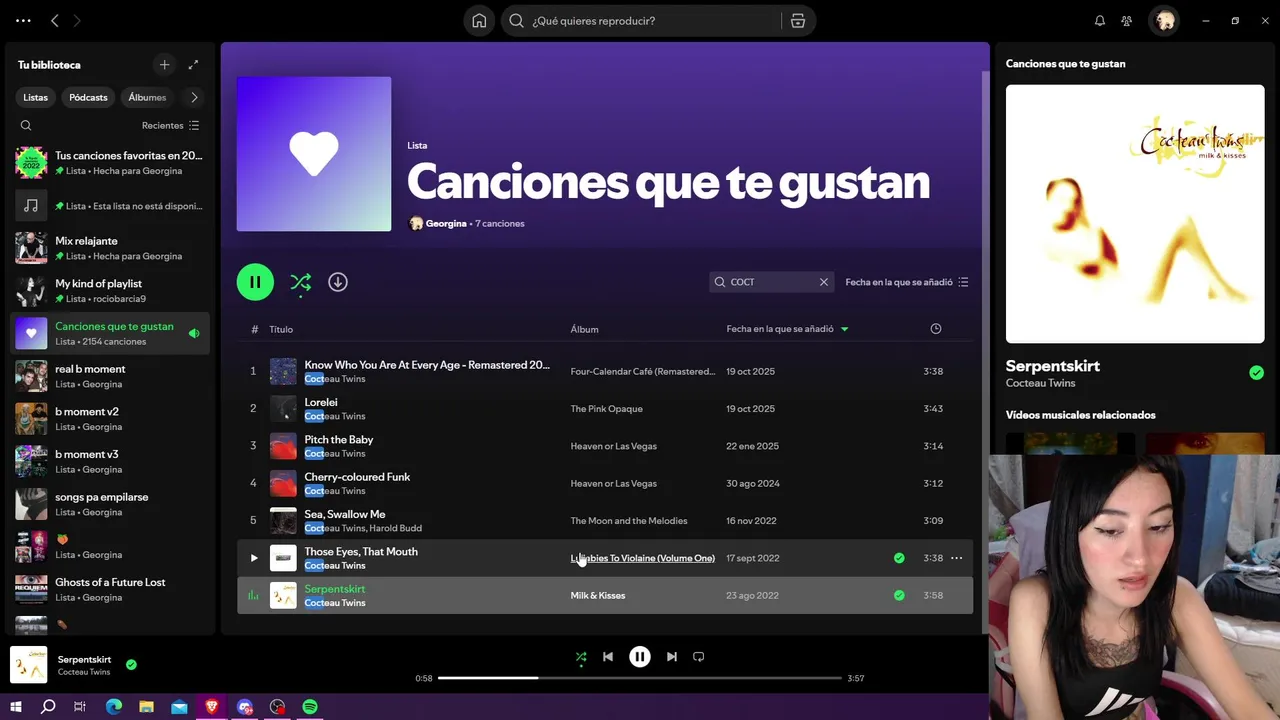This screenshot has height=720, width=1280.
Task: Open the user profile avatar
Action: point(1164,21)
